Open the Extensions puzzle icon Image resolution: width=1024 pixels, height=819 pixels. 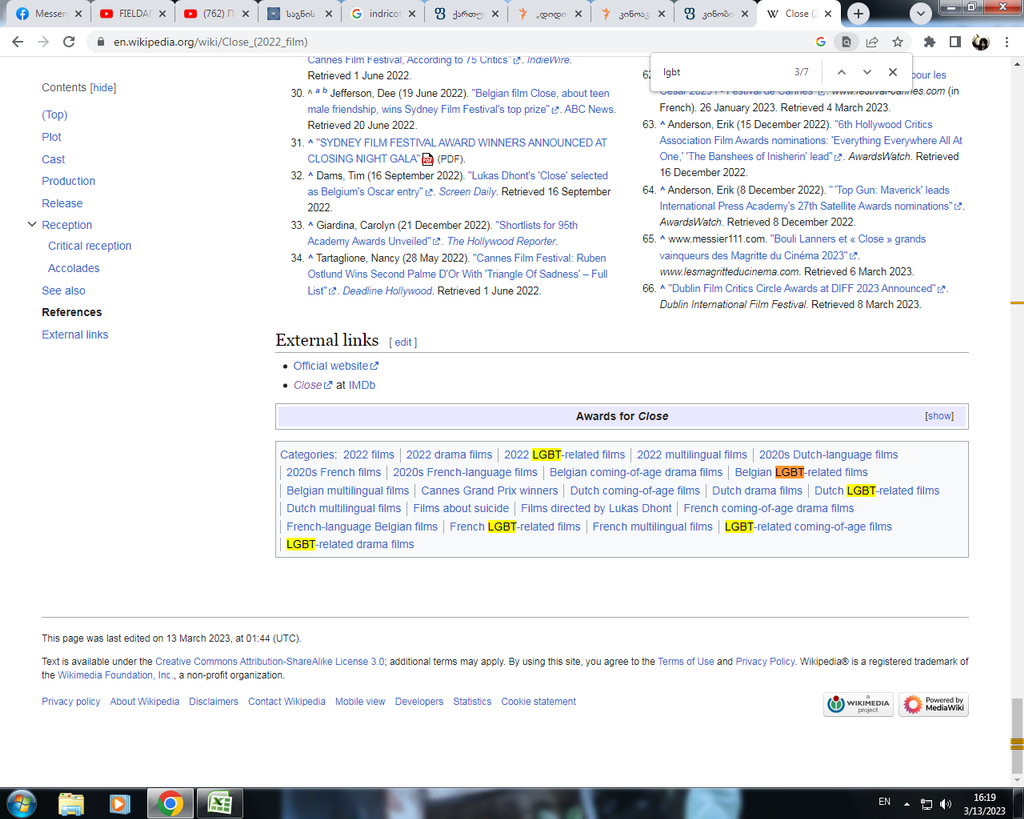[x=929, y=42]
